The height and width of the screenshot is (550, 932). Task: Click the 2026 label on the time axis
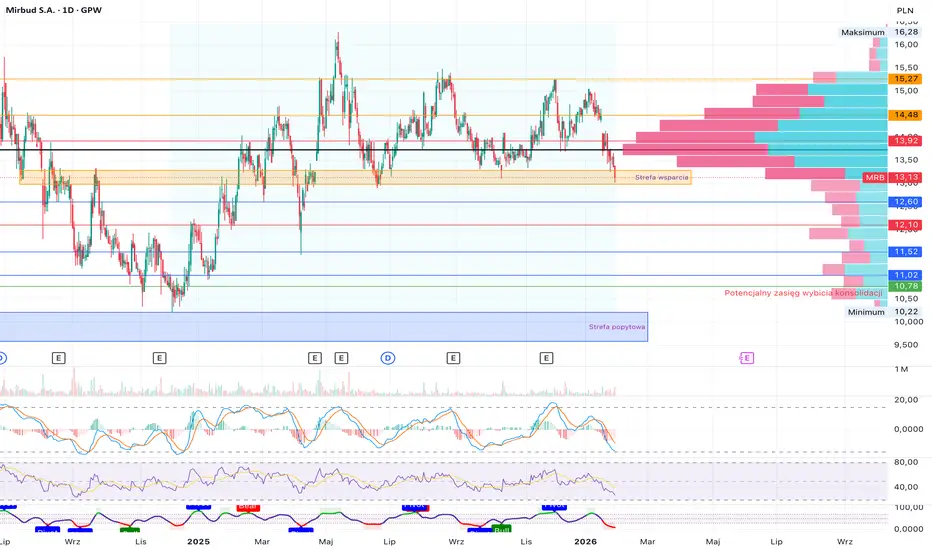tap(585, 542)
